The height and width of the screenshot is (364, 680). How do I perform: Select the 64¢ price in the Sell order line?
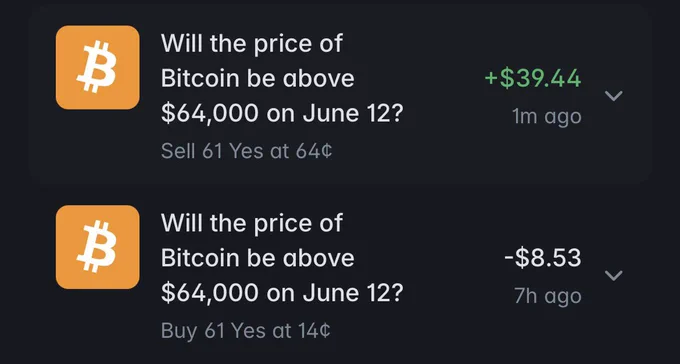coord(314,151)
